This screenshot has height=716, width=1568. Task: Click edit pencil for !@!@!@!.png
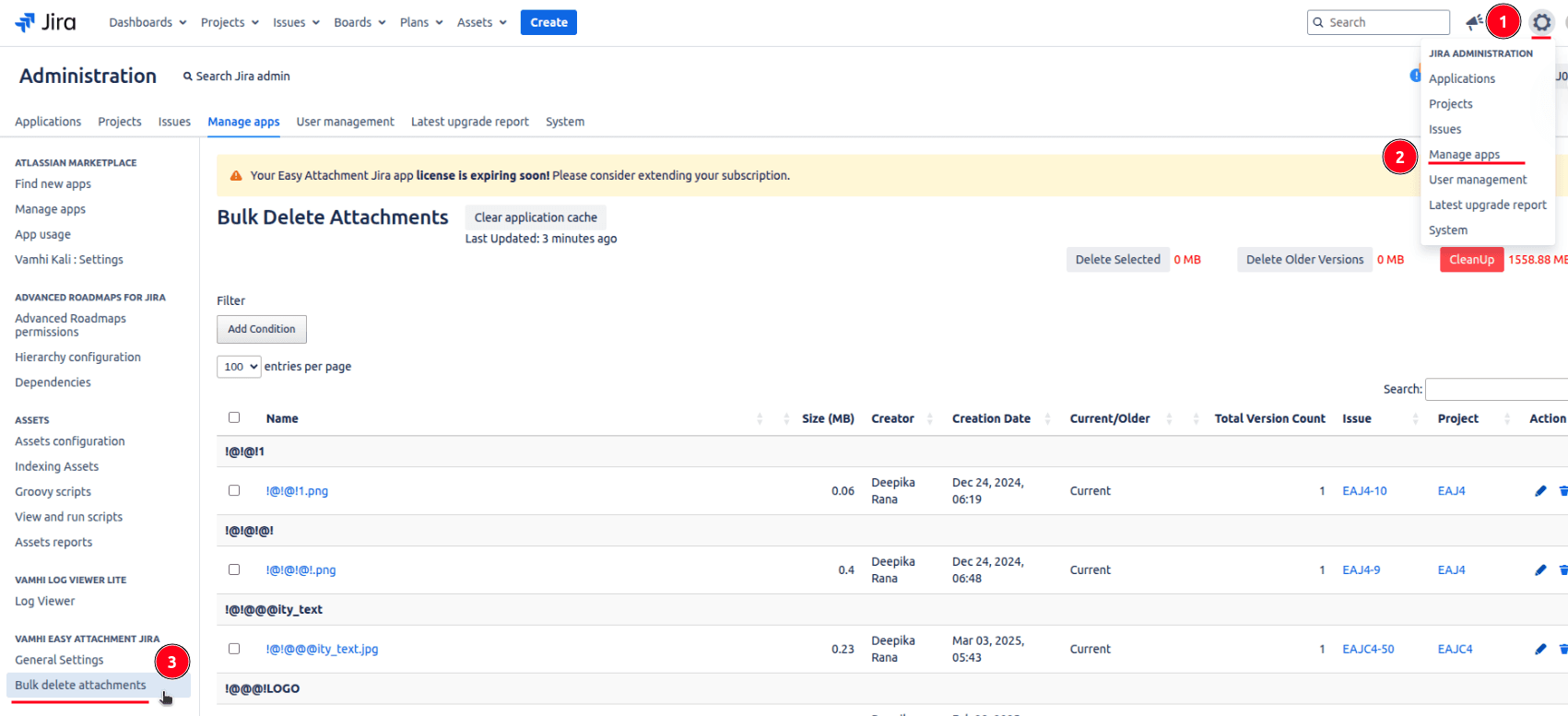[1540, 570]
